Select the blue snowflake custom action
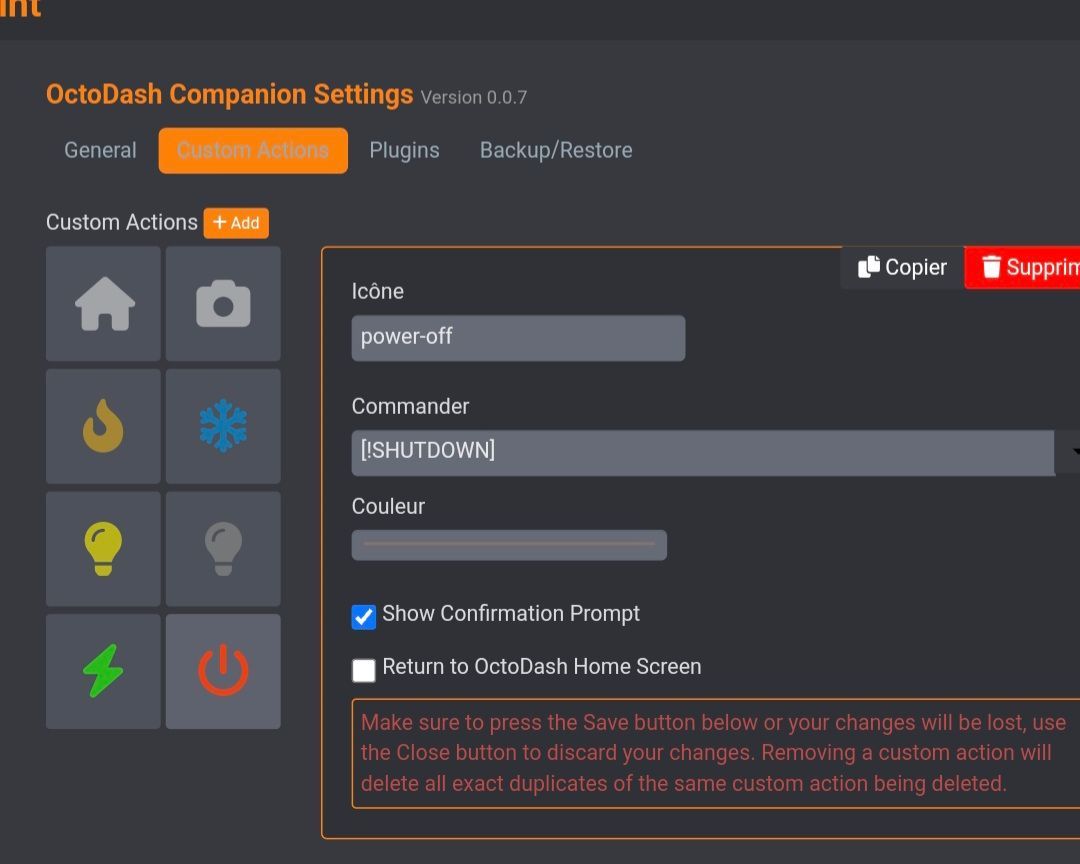This screenshot has width=1080, height=864. click(x=223, y=426)
